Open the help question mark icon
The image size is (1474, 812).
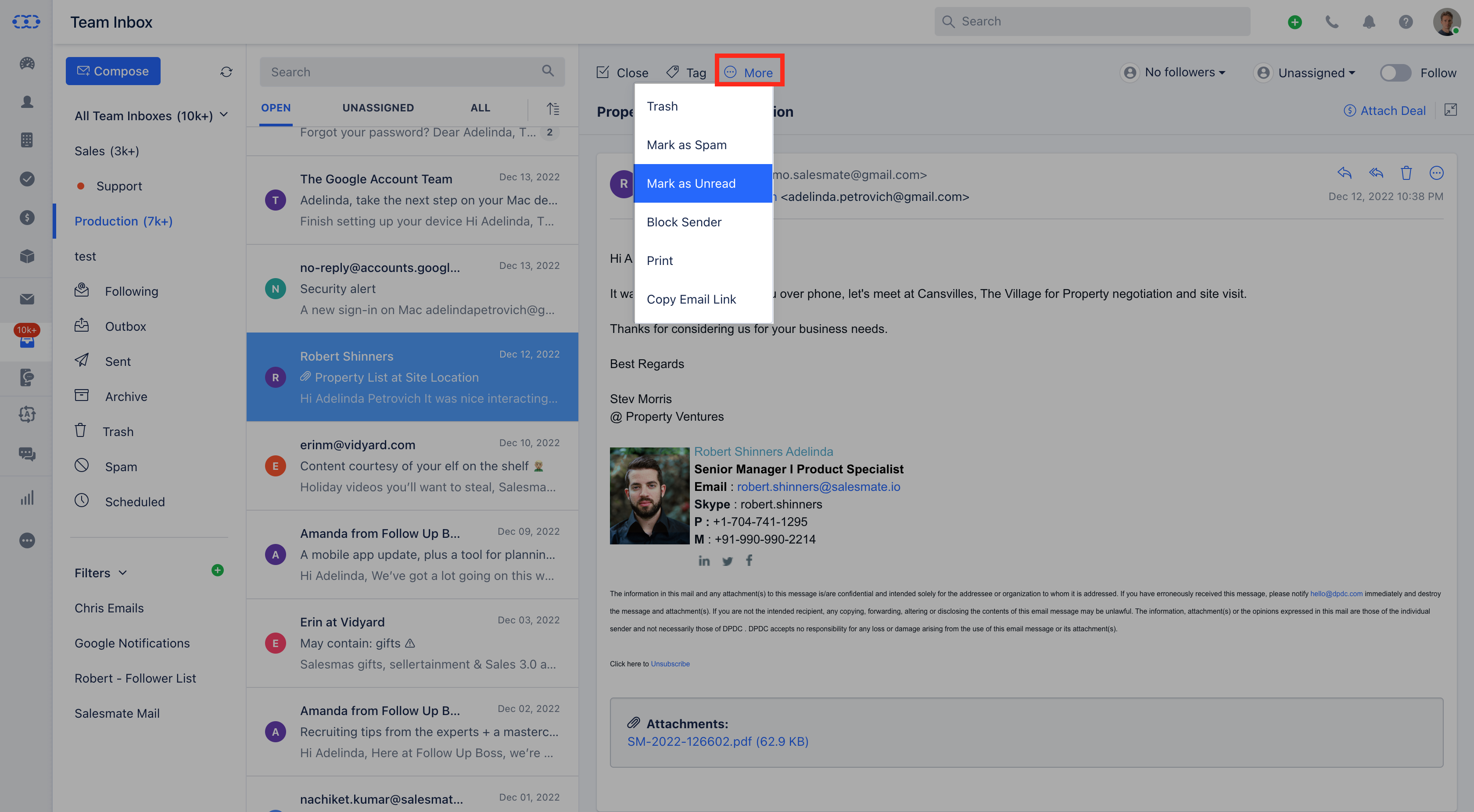1406,22
